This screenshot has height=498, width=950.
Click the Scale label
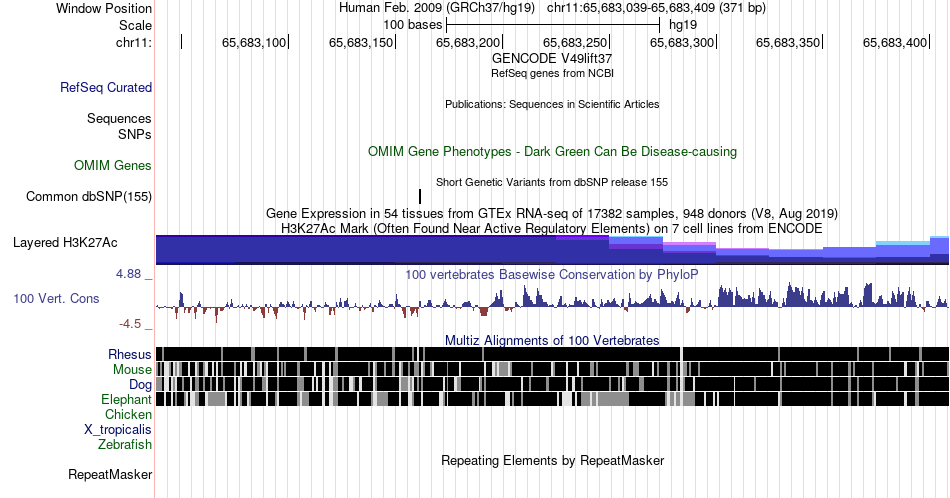[135, 25]
